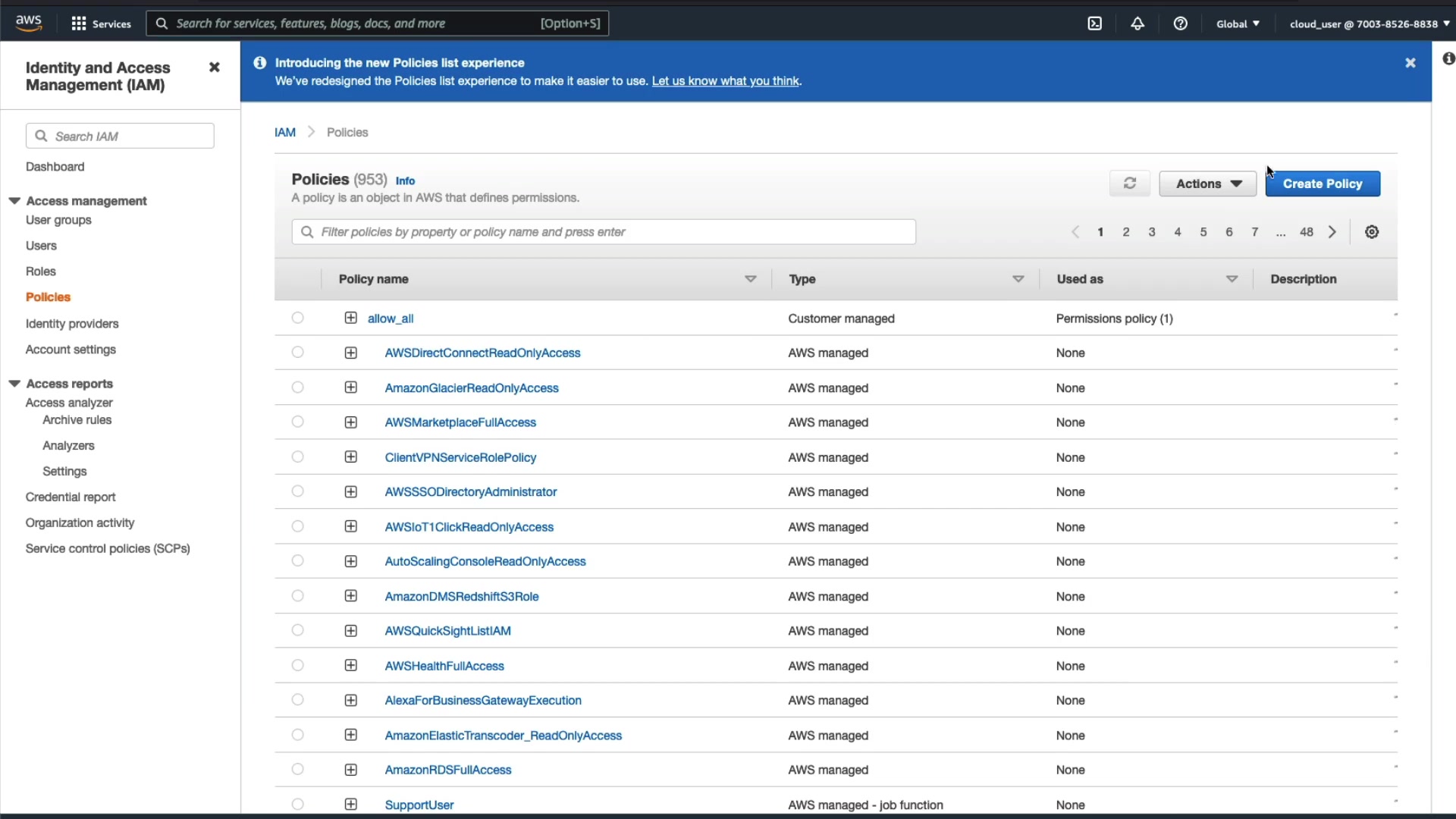Open the Global region dropdown
Screen dimensions: 1456x819
point(1238,24)
